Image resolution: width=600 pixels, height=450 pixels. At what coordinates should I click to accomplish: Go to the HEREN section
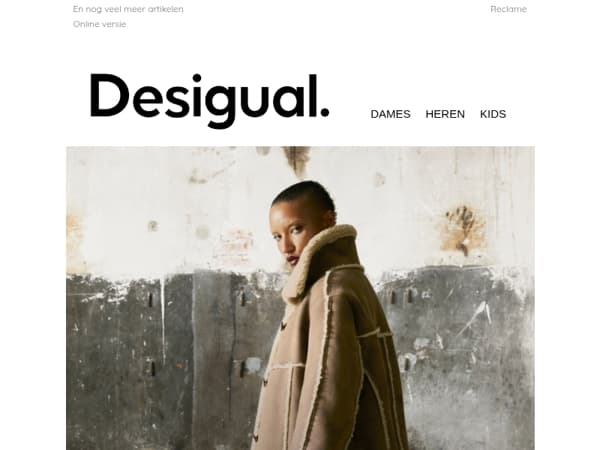pyautogui.click(x=445, y=114)
